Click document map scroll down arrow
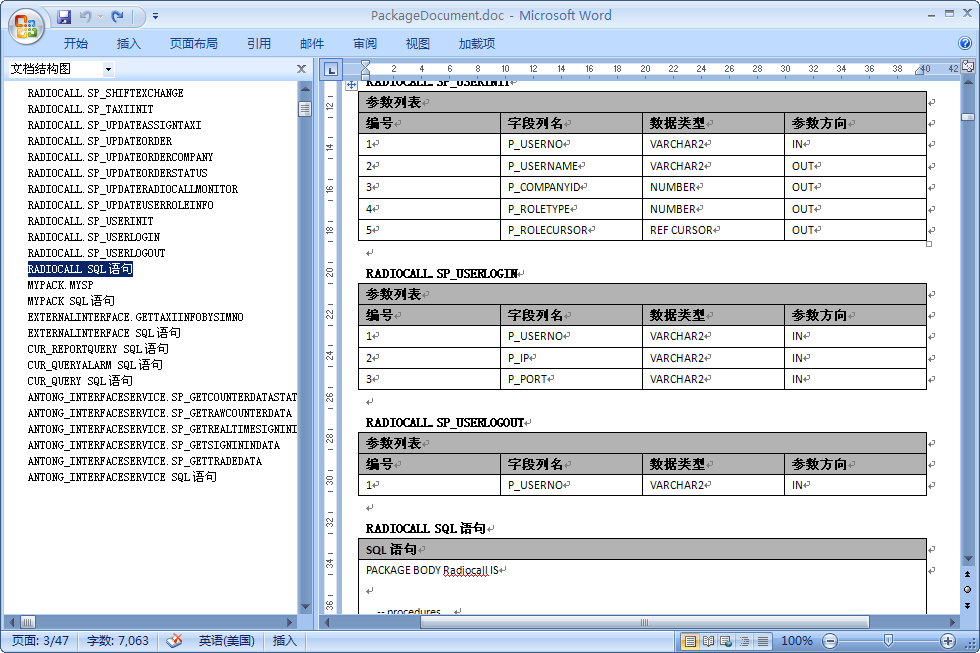 305,607
